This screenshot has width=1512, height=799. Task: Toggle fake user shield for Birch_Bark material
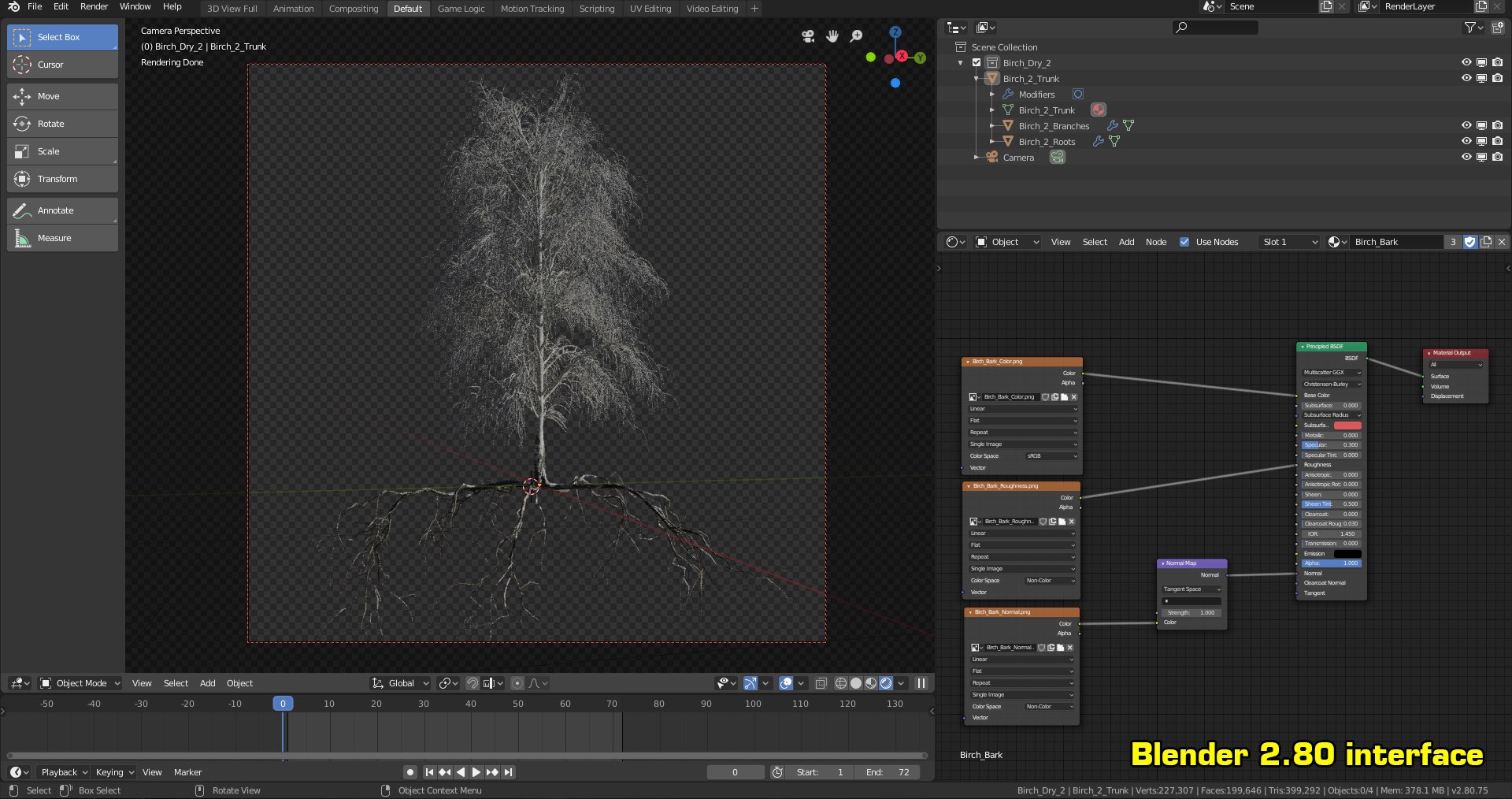pos(1470,242)
